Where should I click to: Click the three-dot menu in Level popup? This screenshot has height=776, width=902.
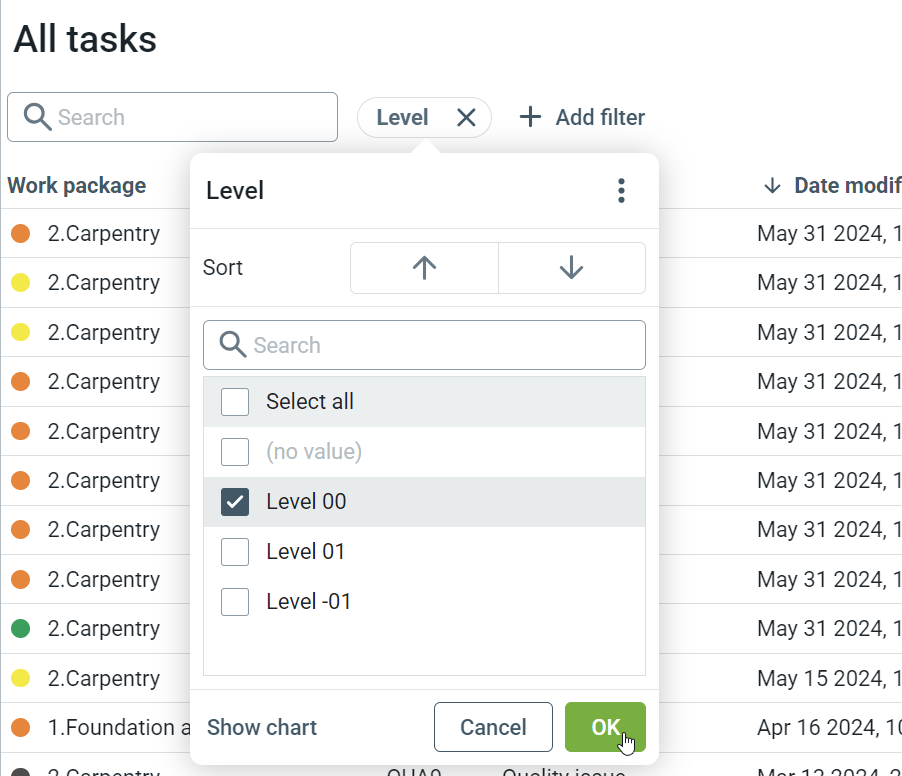[x=621, y=191]
